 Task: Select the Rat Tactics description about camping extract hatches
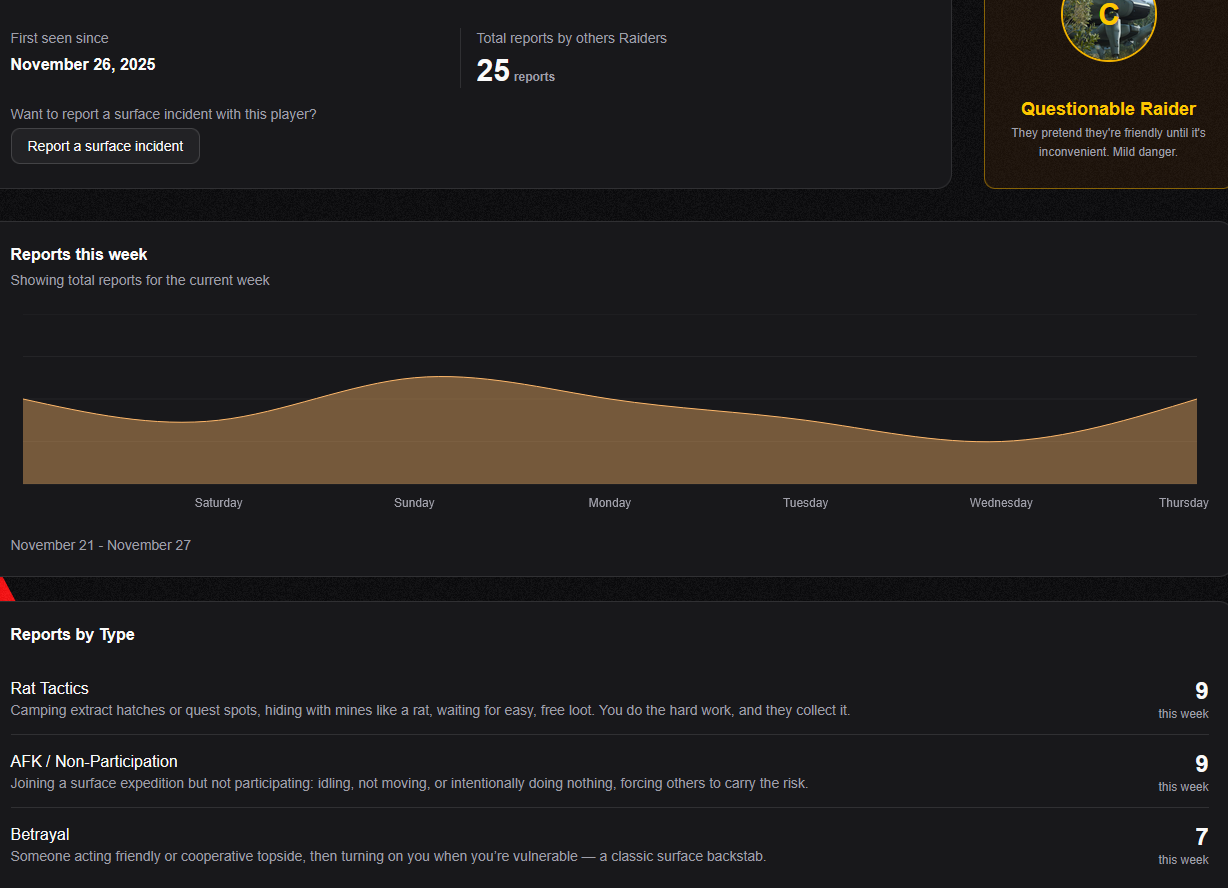pyautogui.click(x=430, y=710)
